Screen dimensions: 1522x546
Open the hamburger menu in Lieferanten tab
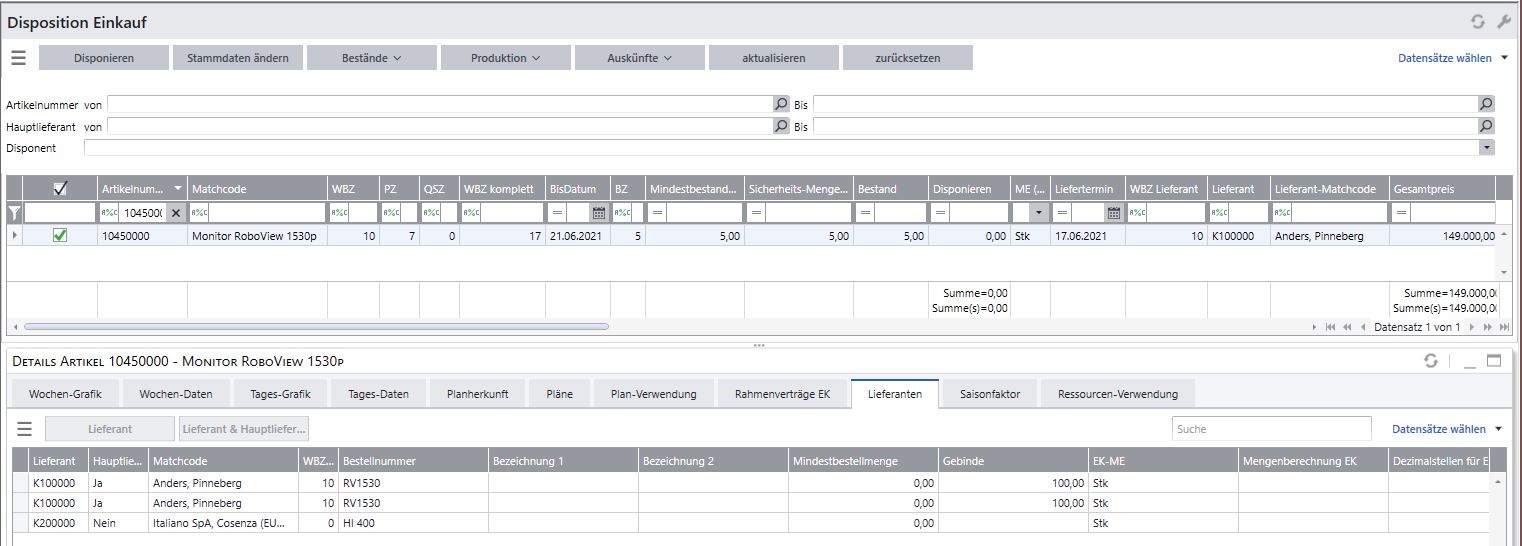(x=25, y=429)
